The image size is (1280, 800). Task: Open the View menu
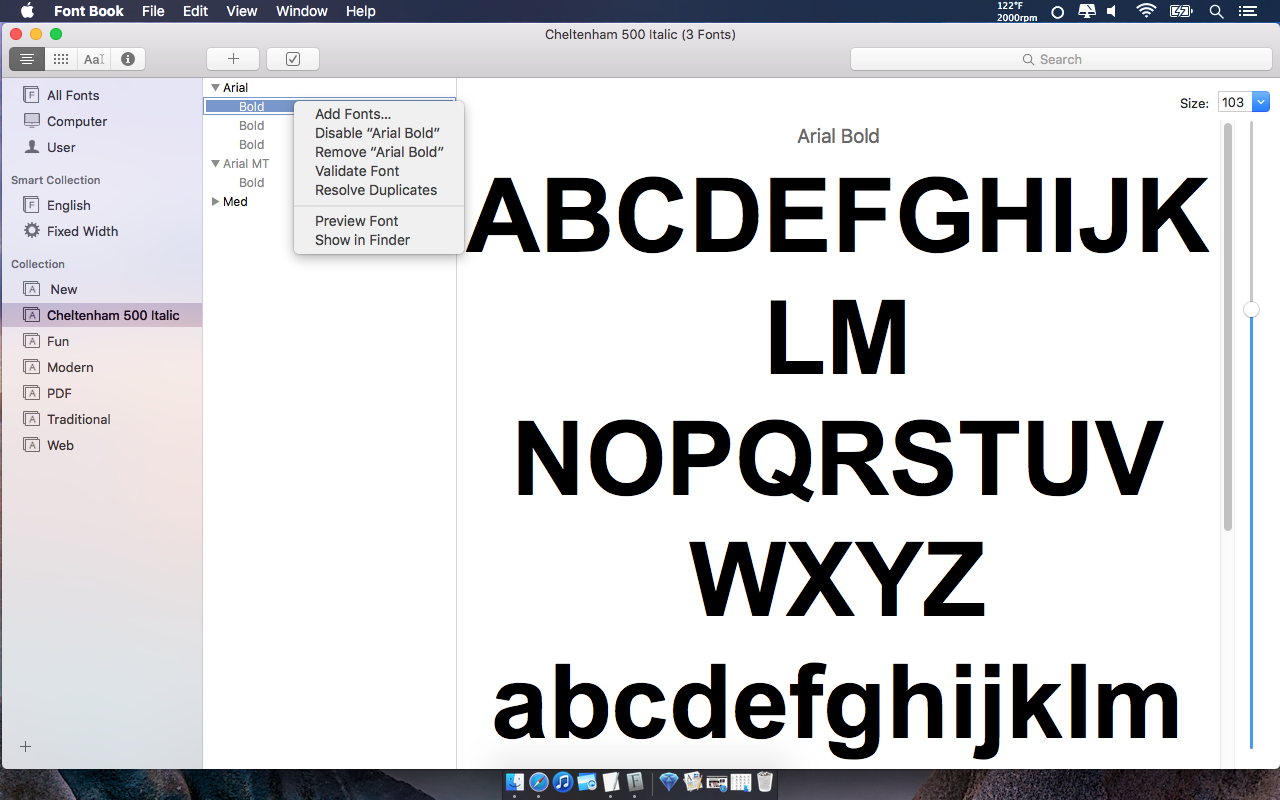coord(242,11)
